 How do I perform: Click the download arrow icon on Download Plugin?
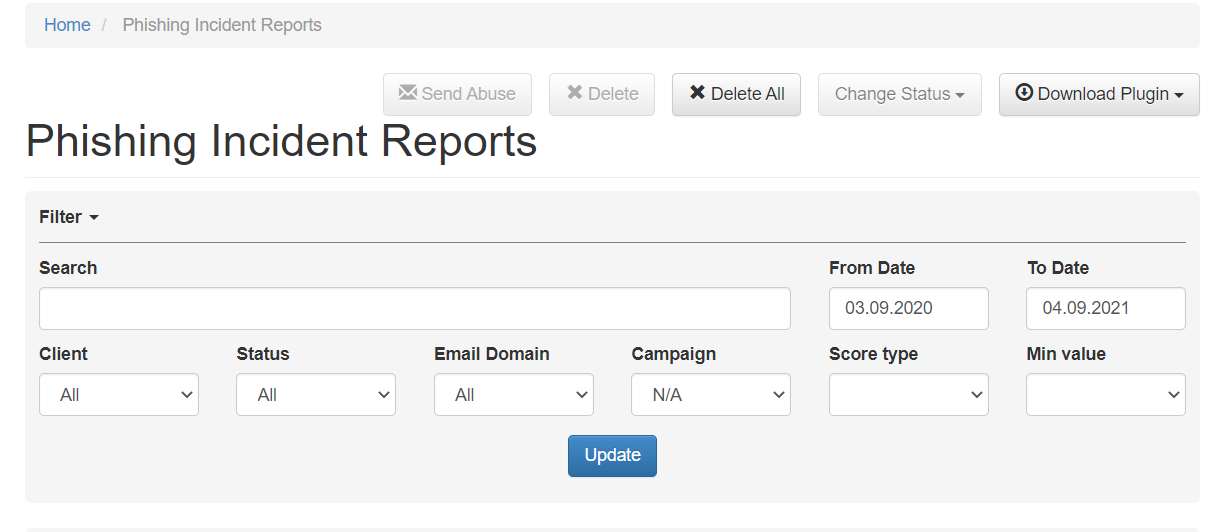point(1024,93)
